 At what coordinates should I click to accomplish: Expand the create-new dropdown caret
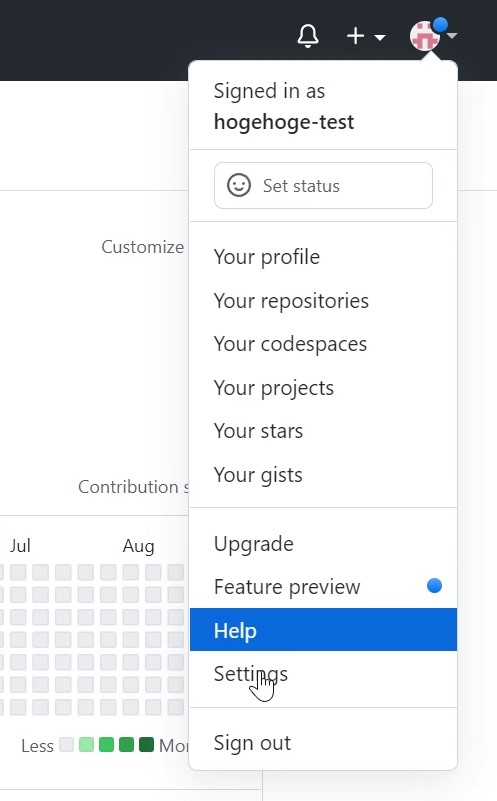coord(380,37)
